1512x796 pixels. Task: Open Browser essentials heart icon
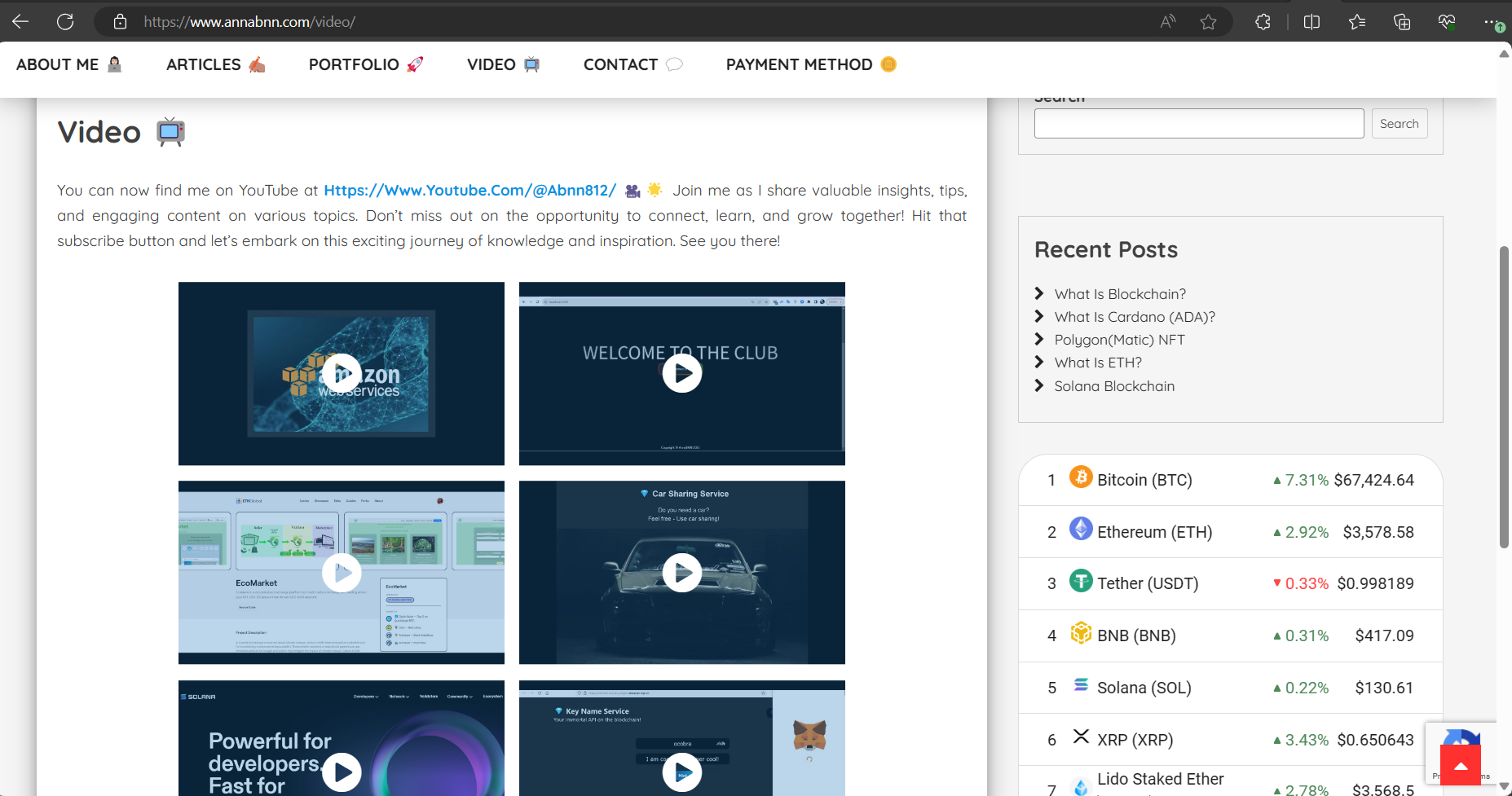coord(1447,22)
